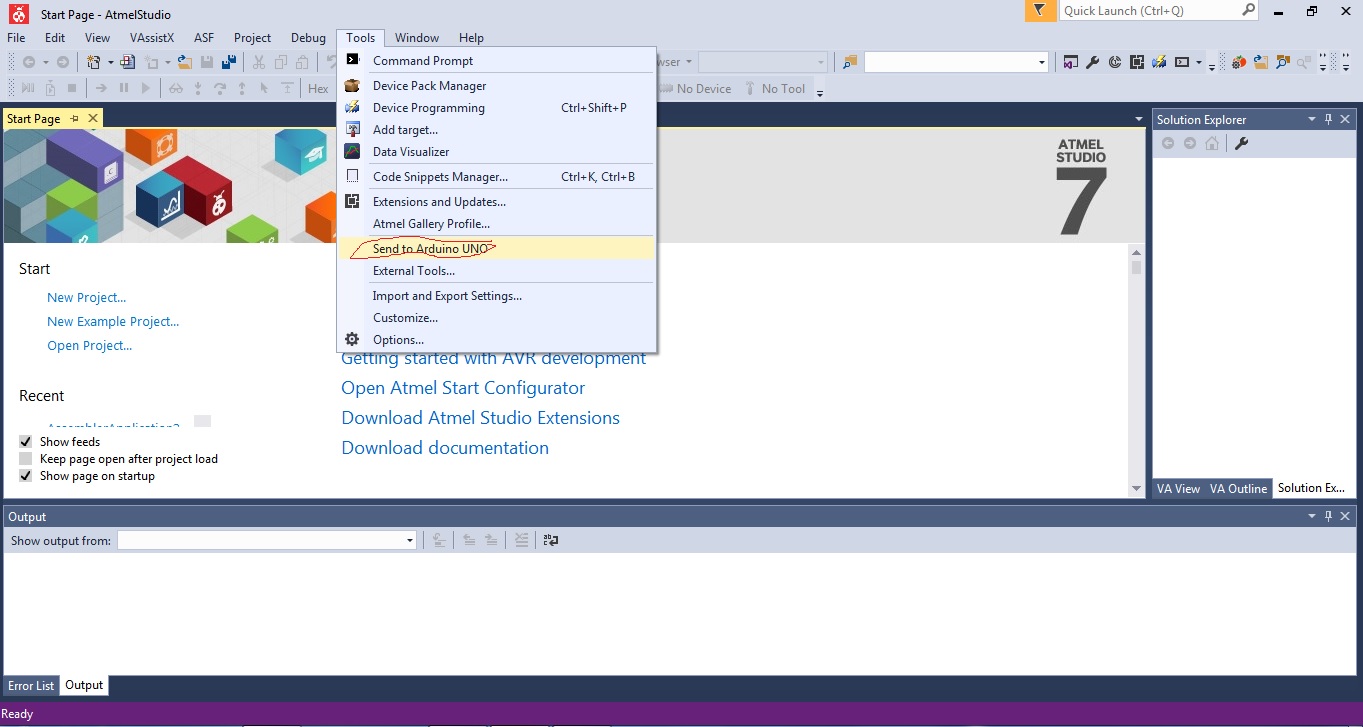Switch to the Error List tab
The height and width of the screenshot is (727, 1363).
pos(31,686)
